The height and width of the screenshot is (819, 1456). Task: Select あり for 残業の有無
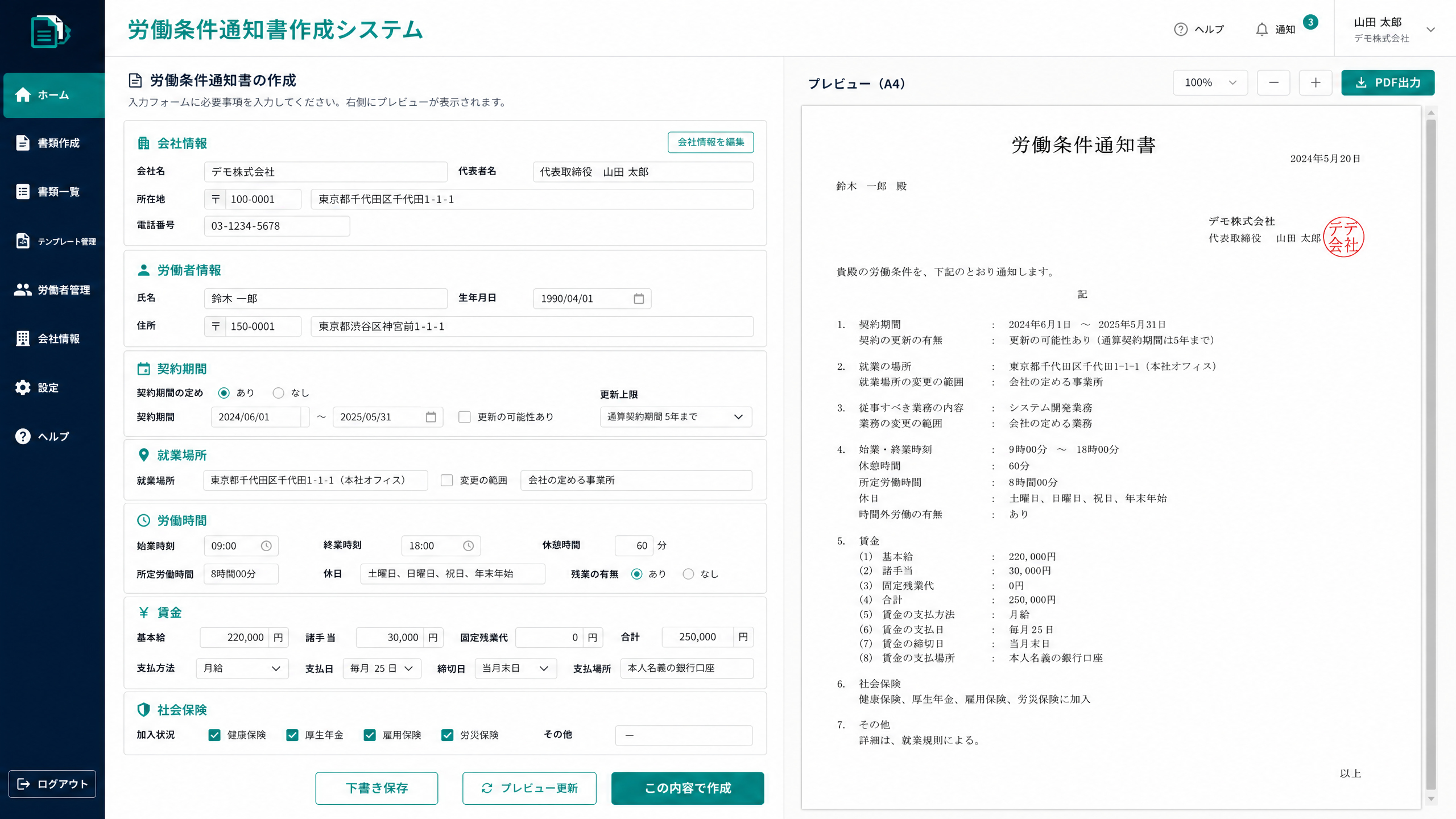coord(637,574)
